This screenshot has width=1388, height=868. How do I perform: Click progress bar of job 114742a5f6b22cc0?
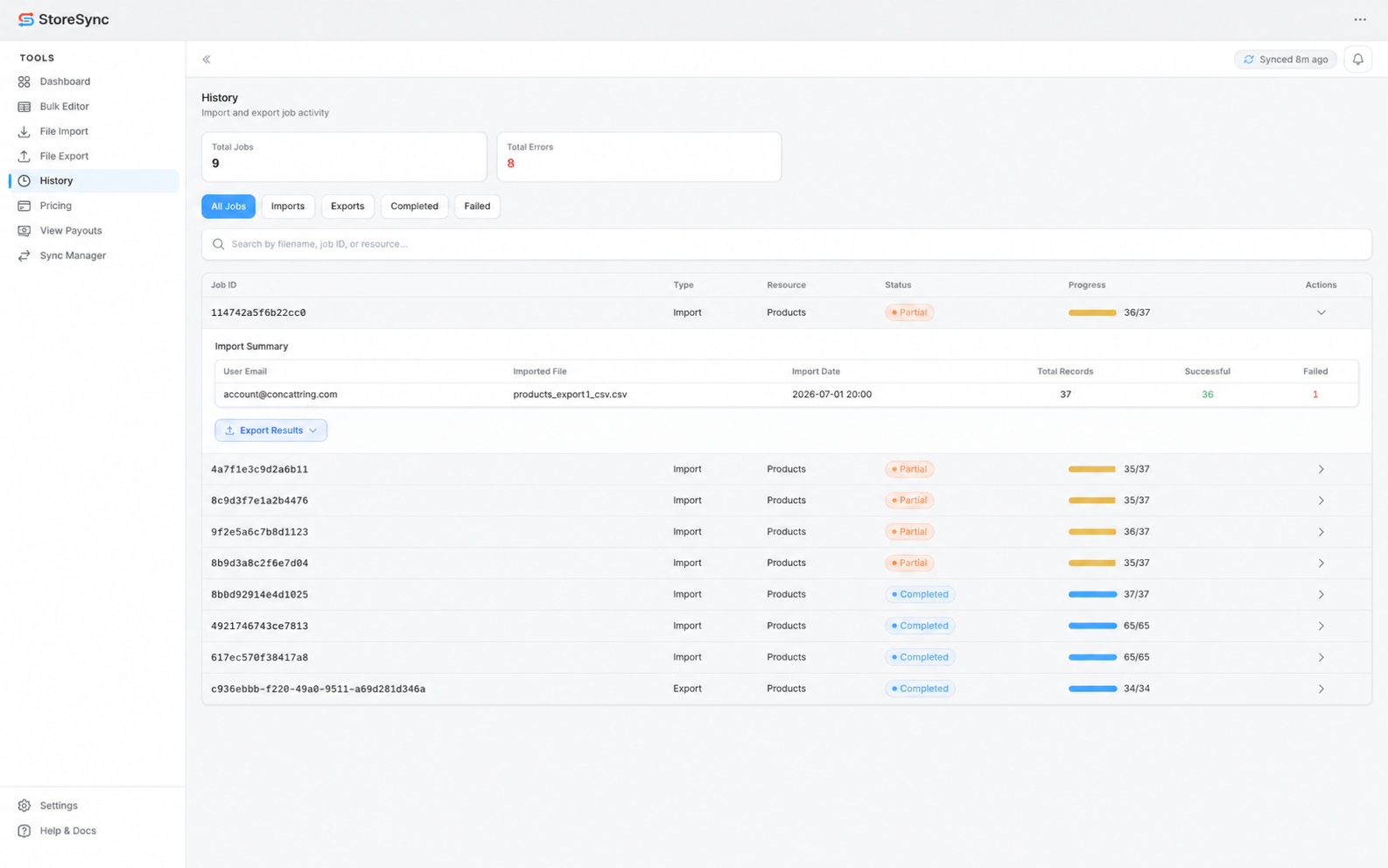[x=1092, y=312]
